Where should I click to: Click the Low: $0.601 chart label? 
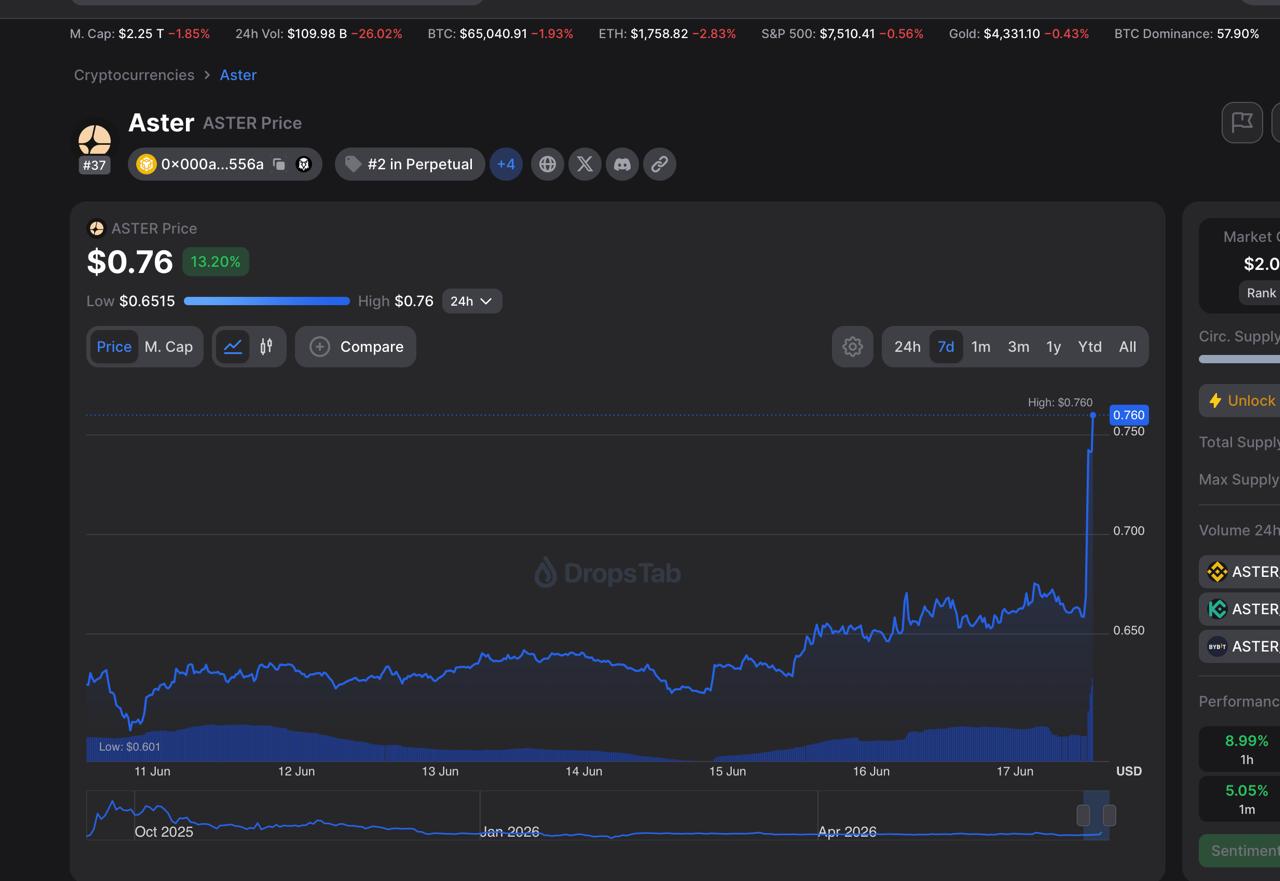[130, 747]
